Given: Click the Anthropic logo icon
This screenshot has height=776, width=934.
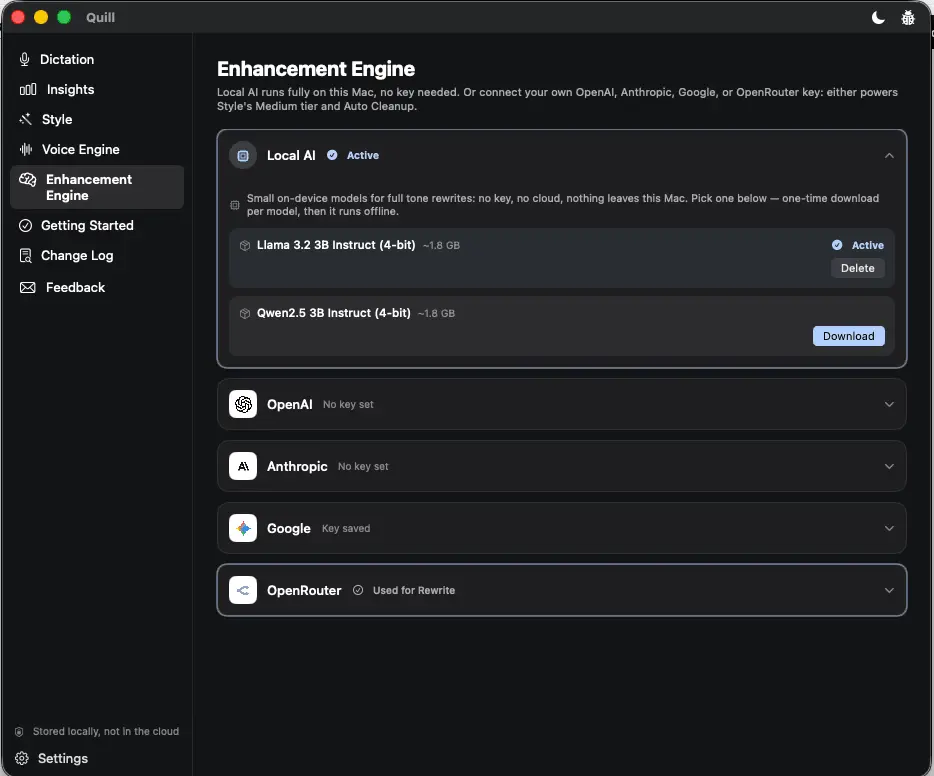Looking at the screenshot, I should [243, 466].
